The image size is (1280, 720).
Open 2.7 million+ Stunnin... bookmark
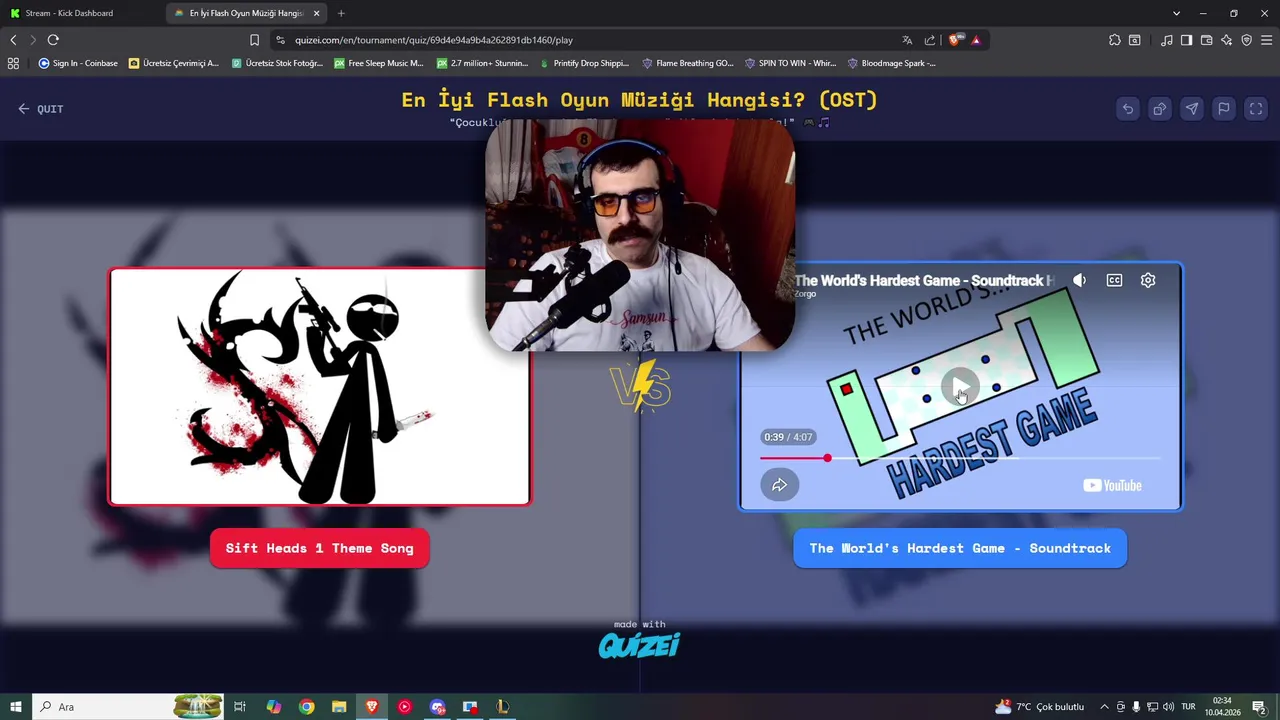pyautogui.click(x=482, y=63)
